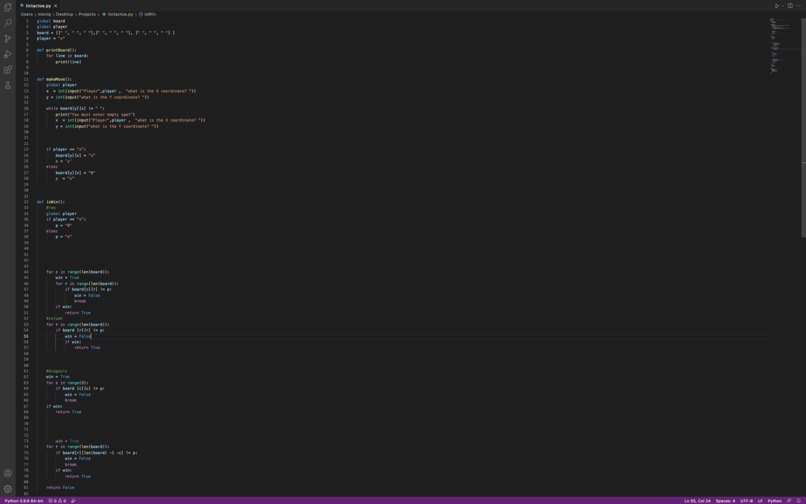Open the Source Control view
This screenshot has height=504, width=806.
point(8,39)
